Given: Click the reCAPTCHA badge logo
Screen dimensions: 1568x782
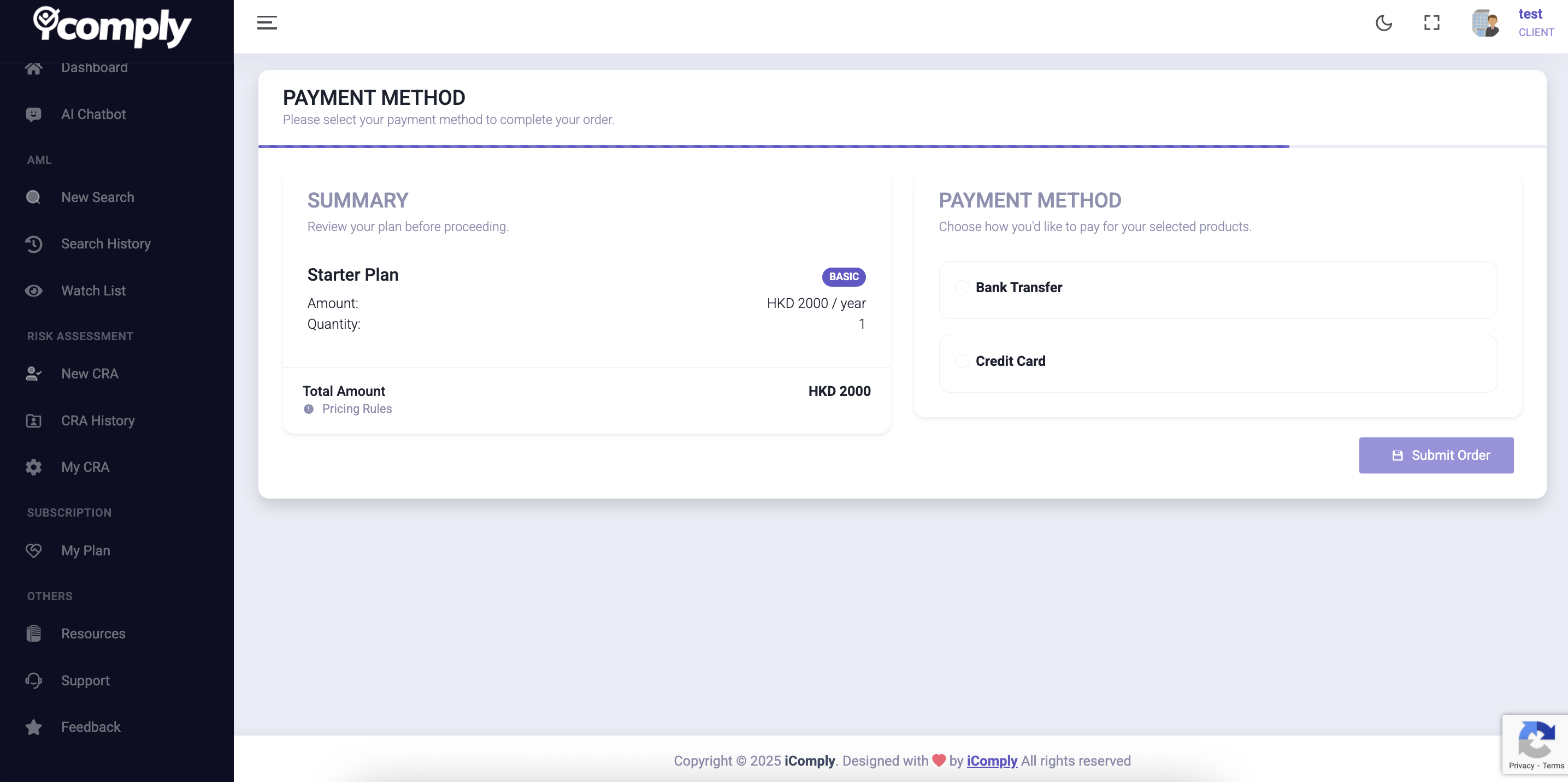Looking at the screenshot, I should [1536, 739].
